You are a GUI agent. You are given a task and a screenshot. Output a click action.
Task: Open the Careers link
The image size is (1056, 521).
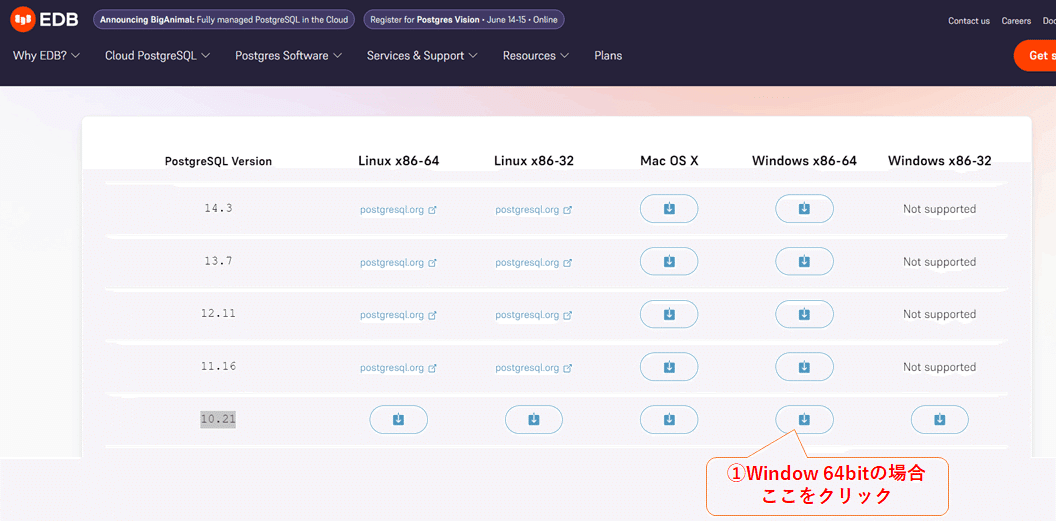coord(1016,21)
